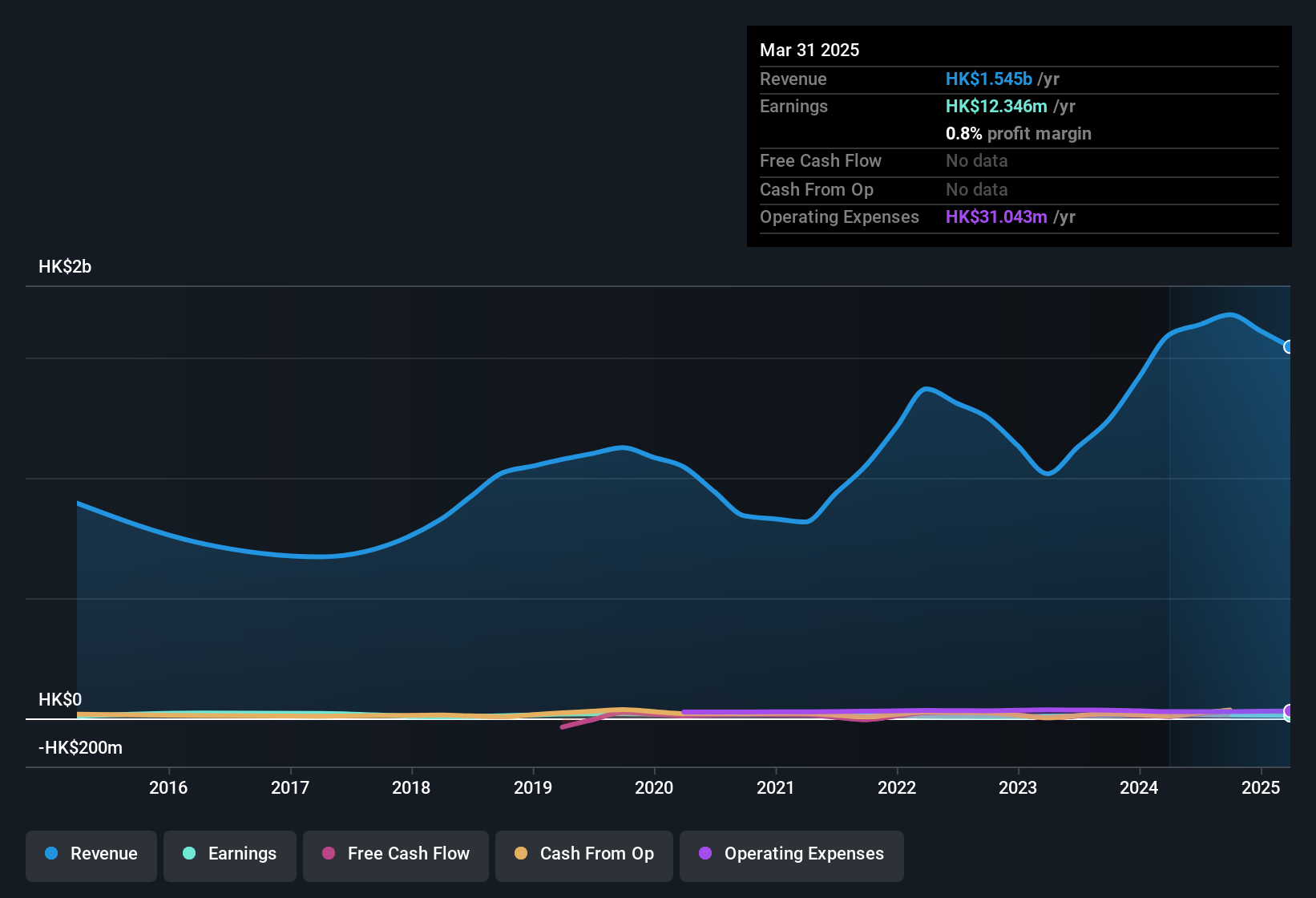Click the Free Cash Flow tooltip row label
Viewport: 1316px width, 898px height.
coord(821,160)
